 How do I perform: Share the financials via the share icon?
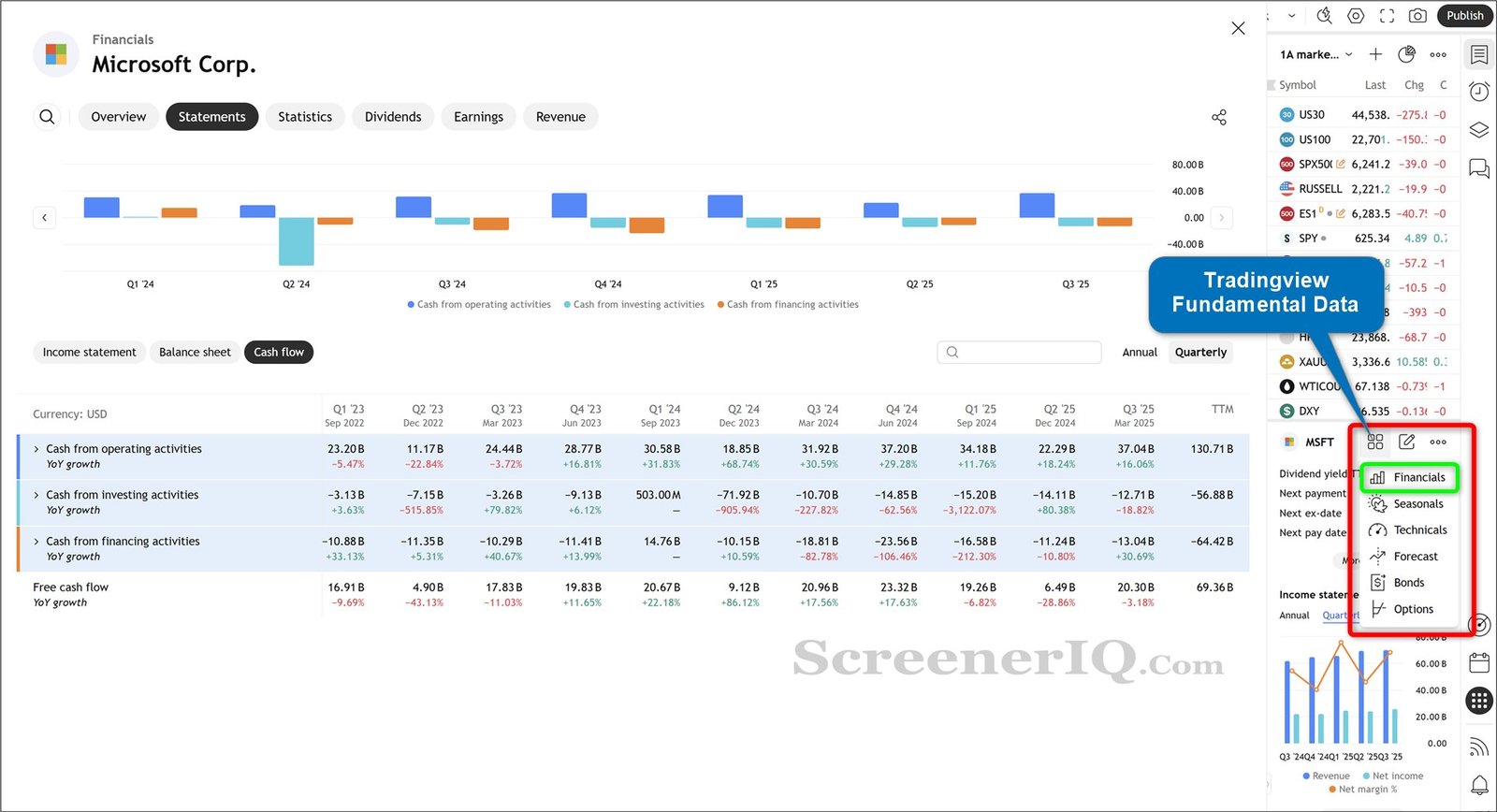point(1219,117)
